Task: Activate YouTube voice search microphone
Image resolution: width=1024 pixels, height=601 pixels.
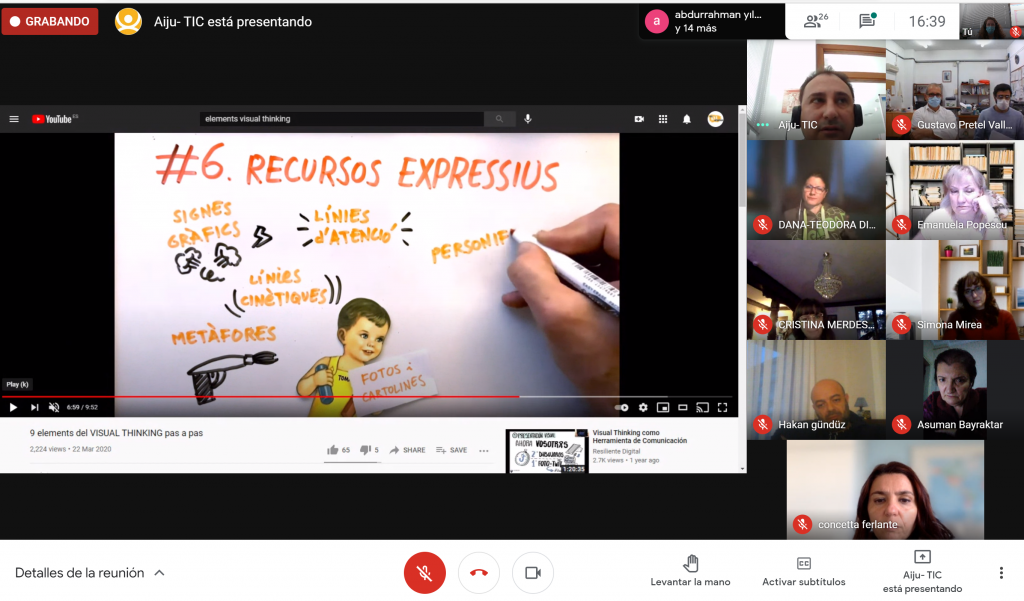Action: tap(528, 119)
